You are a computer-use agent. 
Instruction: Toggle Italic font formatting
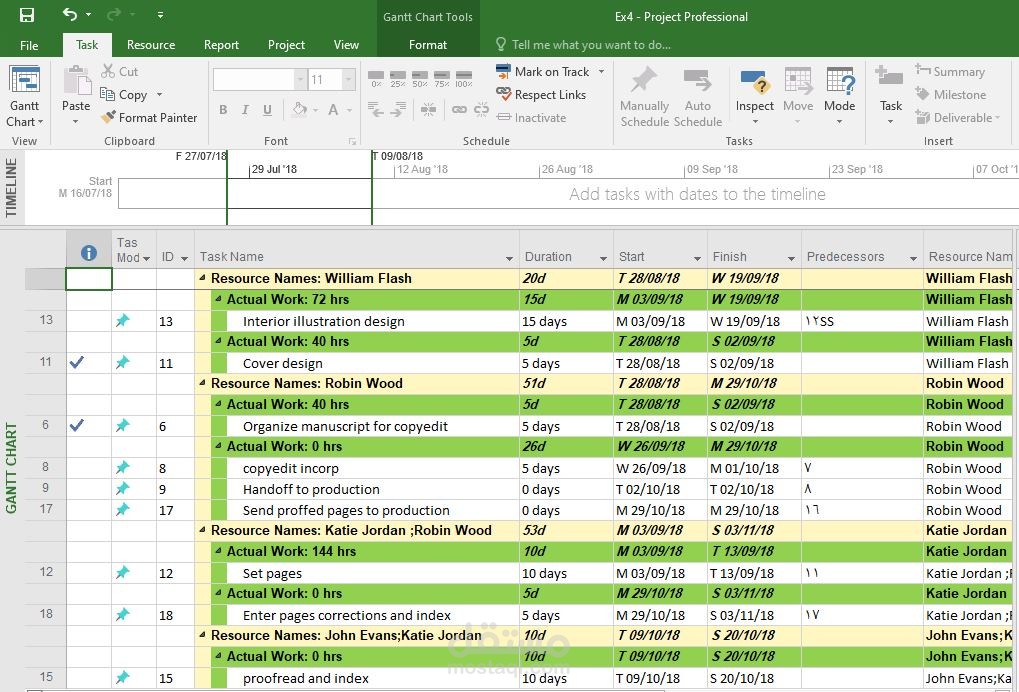tap(246, 110)
